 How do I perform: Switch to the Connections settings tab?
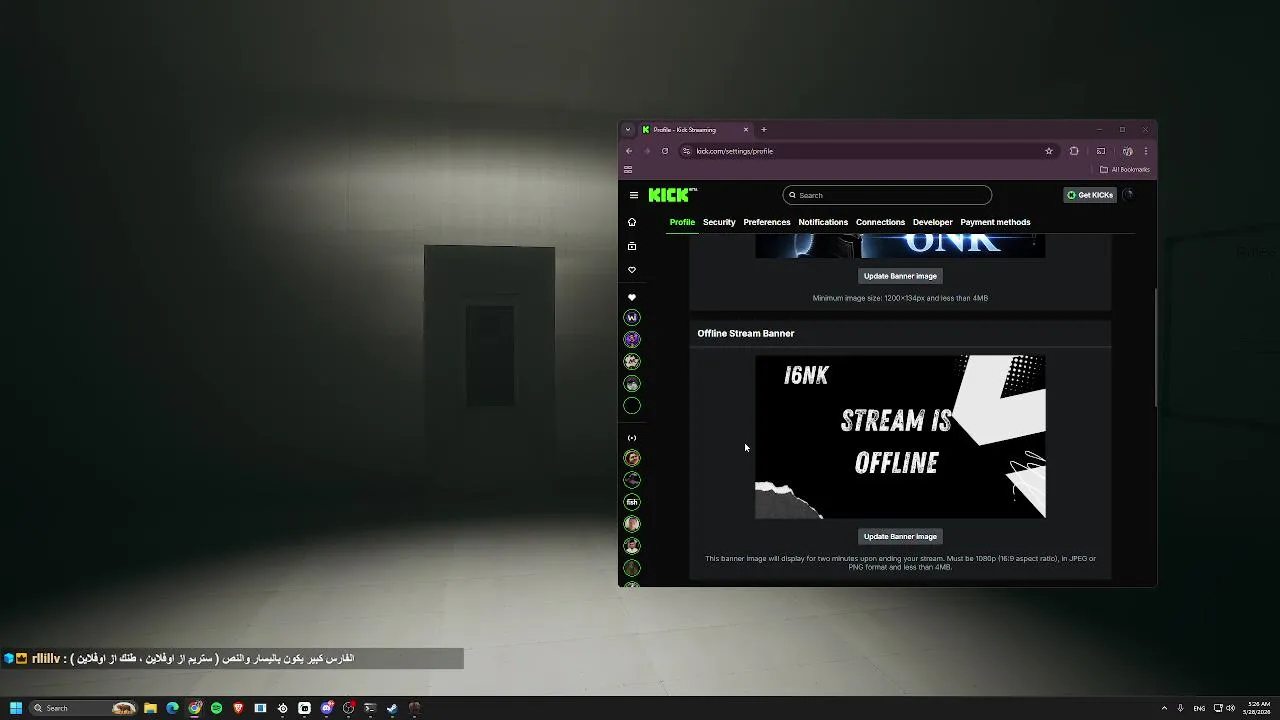pyautogui.click(x=880, y=222)
